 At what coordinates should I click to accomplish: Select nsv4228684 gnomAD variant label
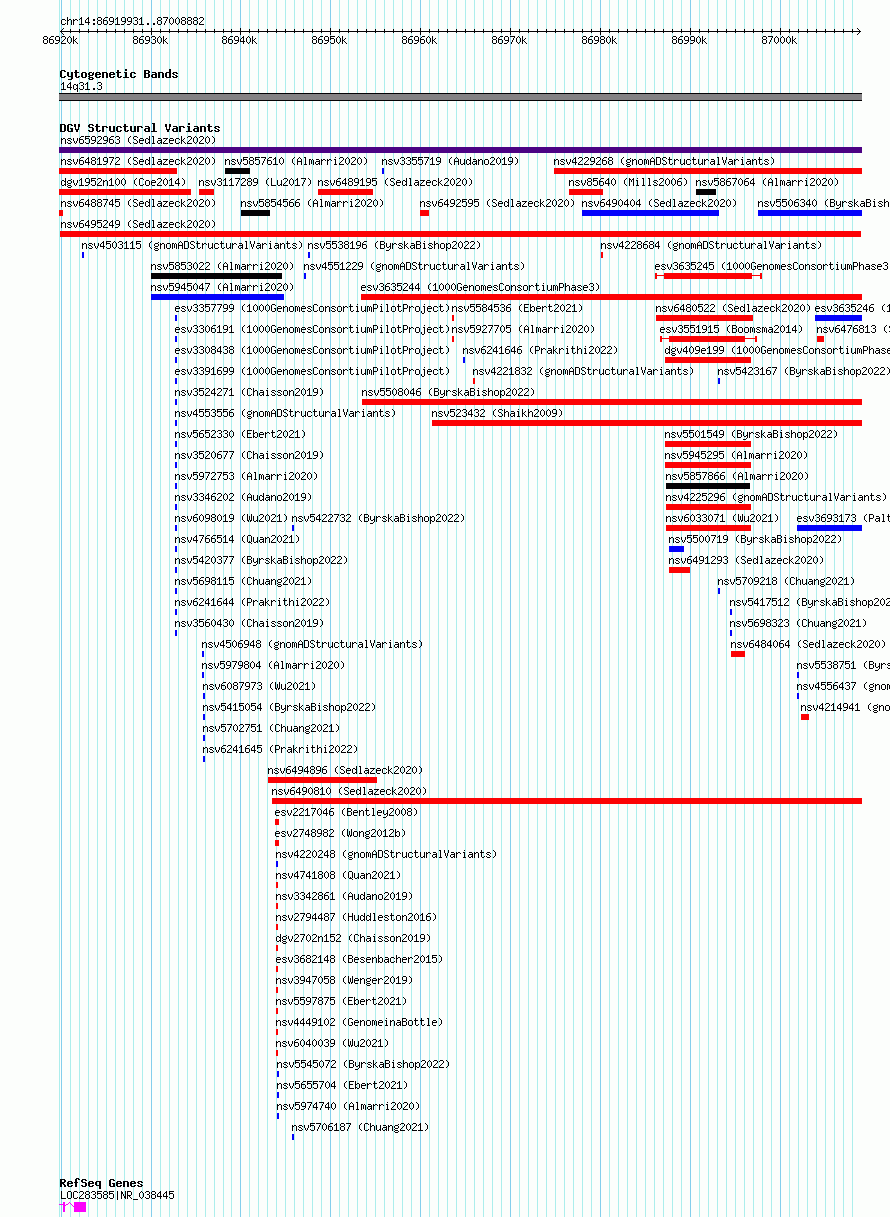[711, 245]
